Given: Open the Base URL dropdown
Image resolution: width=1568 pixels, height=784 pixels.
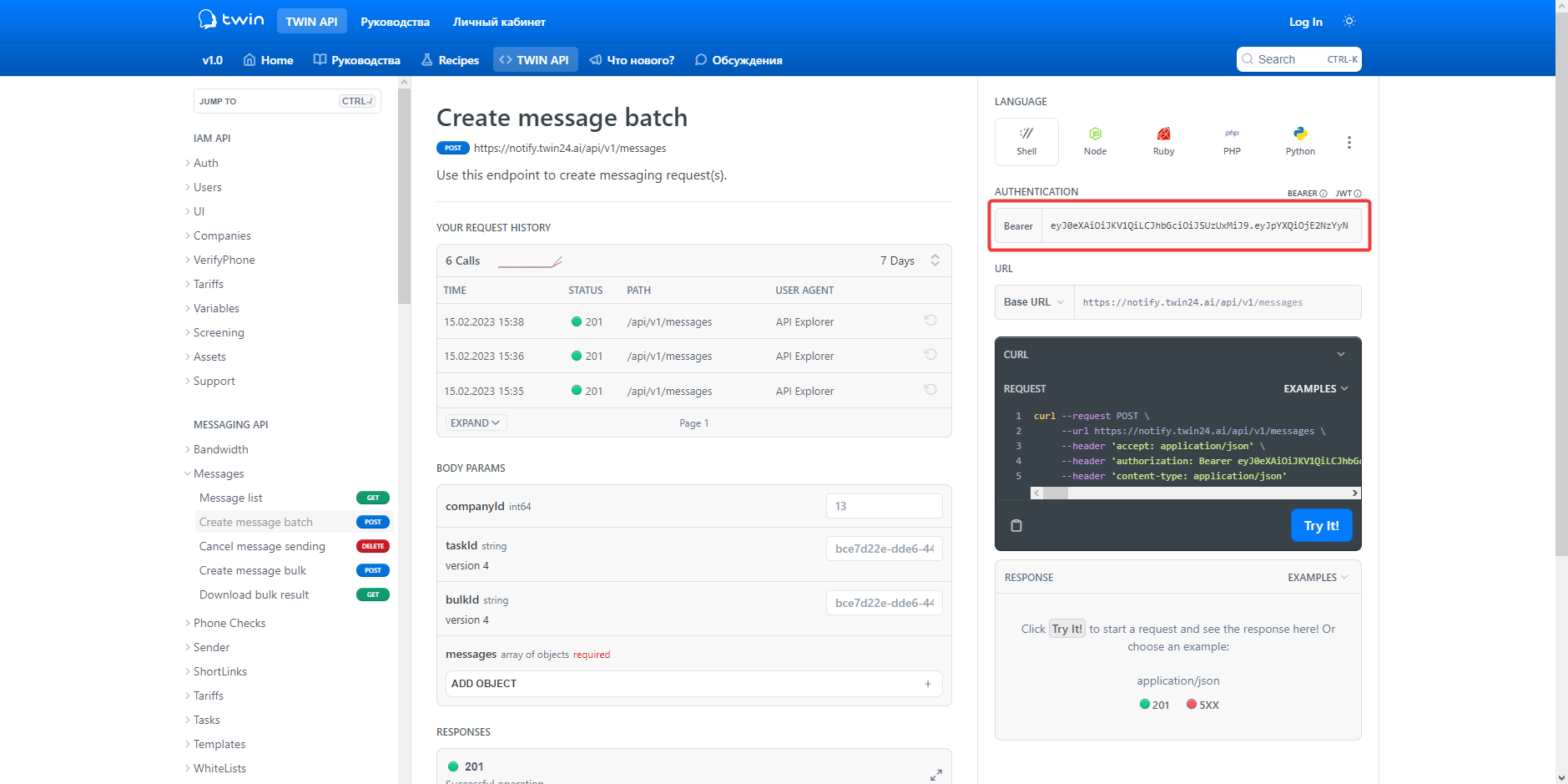Looking at the screenshot, I should click(1034, 302).
